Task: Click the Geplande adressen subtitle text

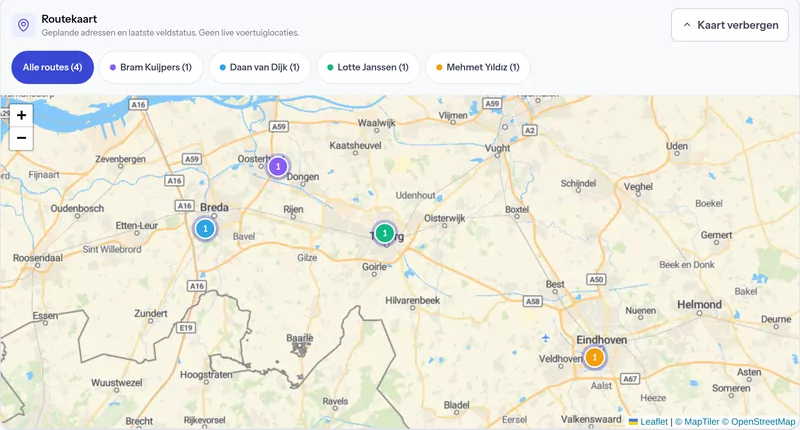Action: click(x=170, y=33)
